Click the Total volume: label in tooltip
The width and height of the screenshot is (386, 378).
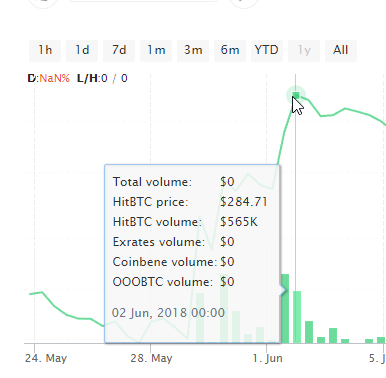152,182
